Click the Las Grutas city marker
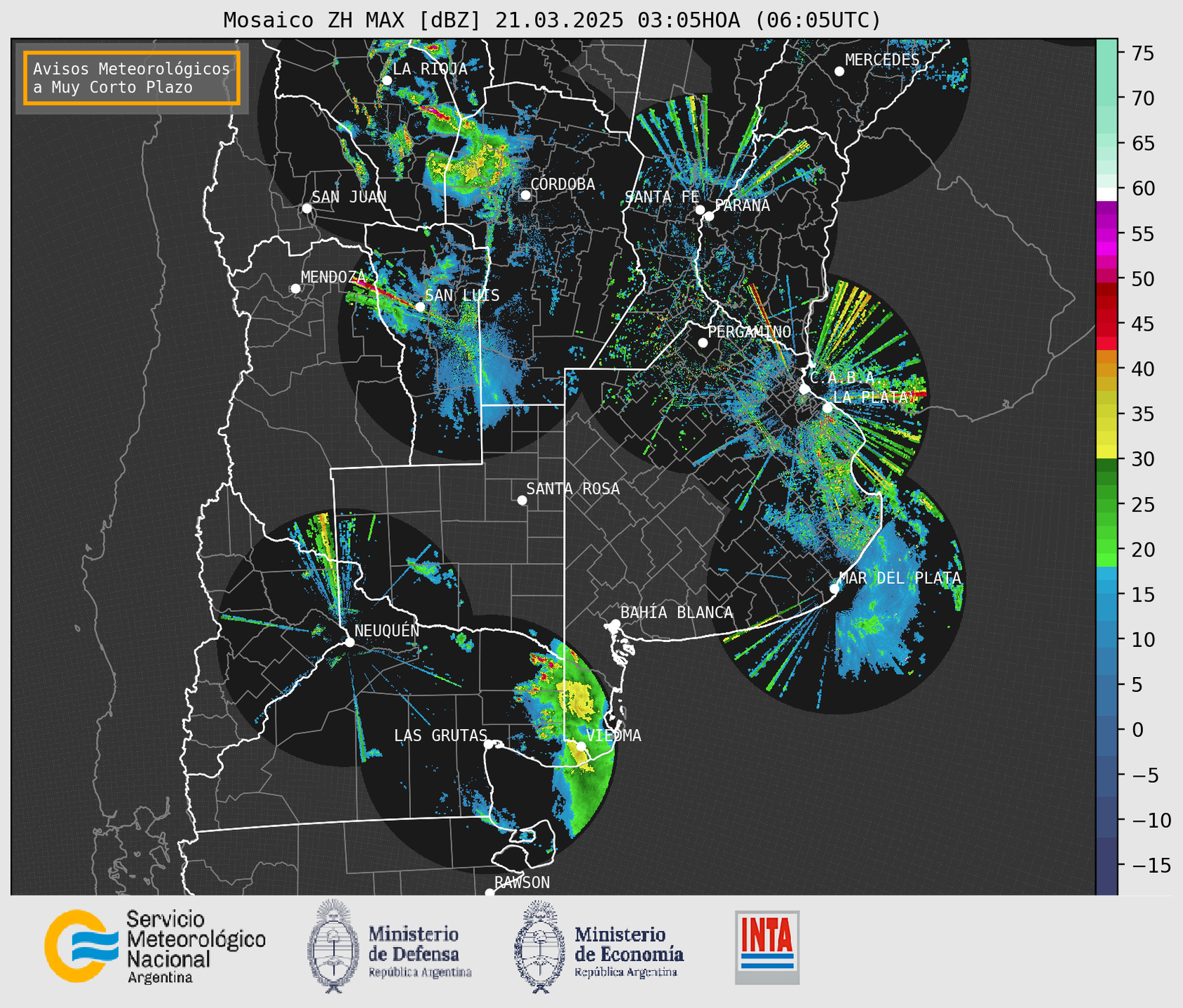This screenshot has height=1008, width=1183. coord(489,744)
